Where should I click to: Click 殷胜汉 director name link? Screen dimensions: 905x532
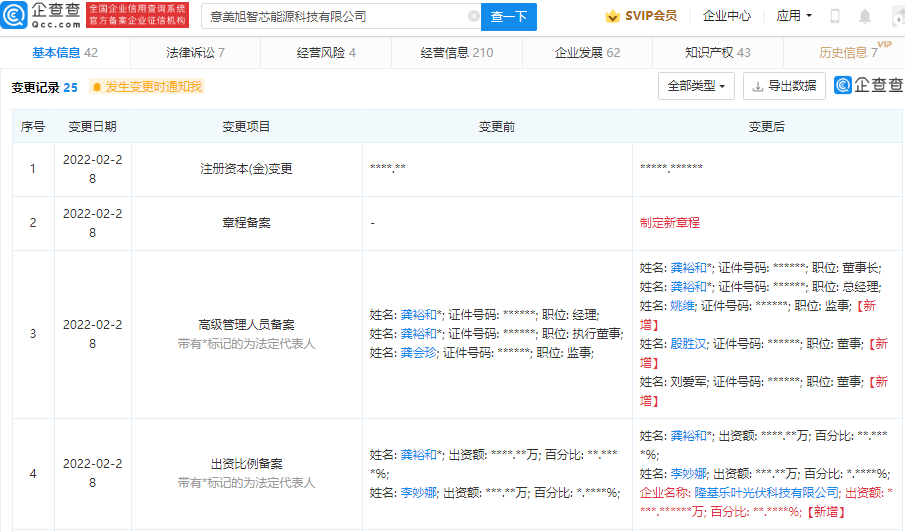pyautogui.click(x=689, y=344)
